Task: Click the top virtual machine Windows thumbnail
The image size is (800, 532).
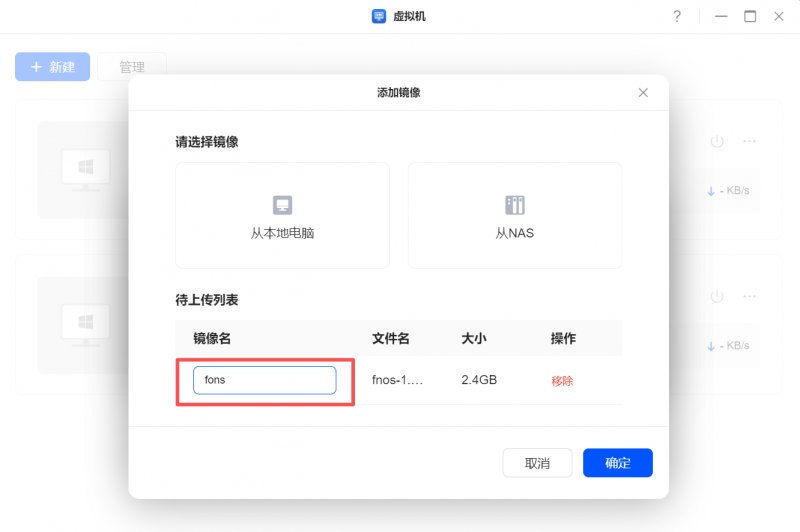Action: click(x=85, y=169)
